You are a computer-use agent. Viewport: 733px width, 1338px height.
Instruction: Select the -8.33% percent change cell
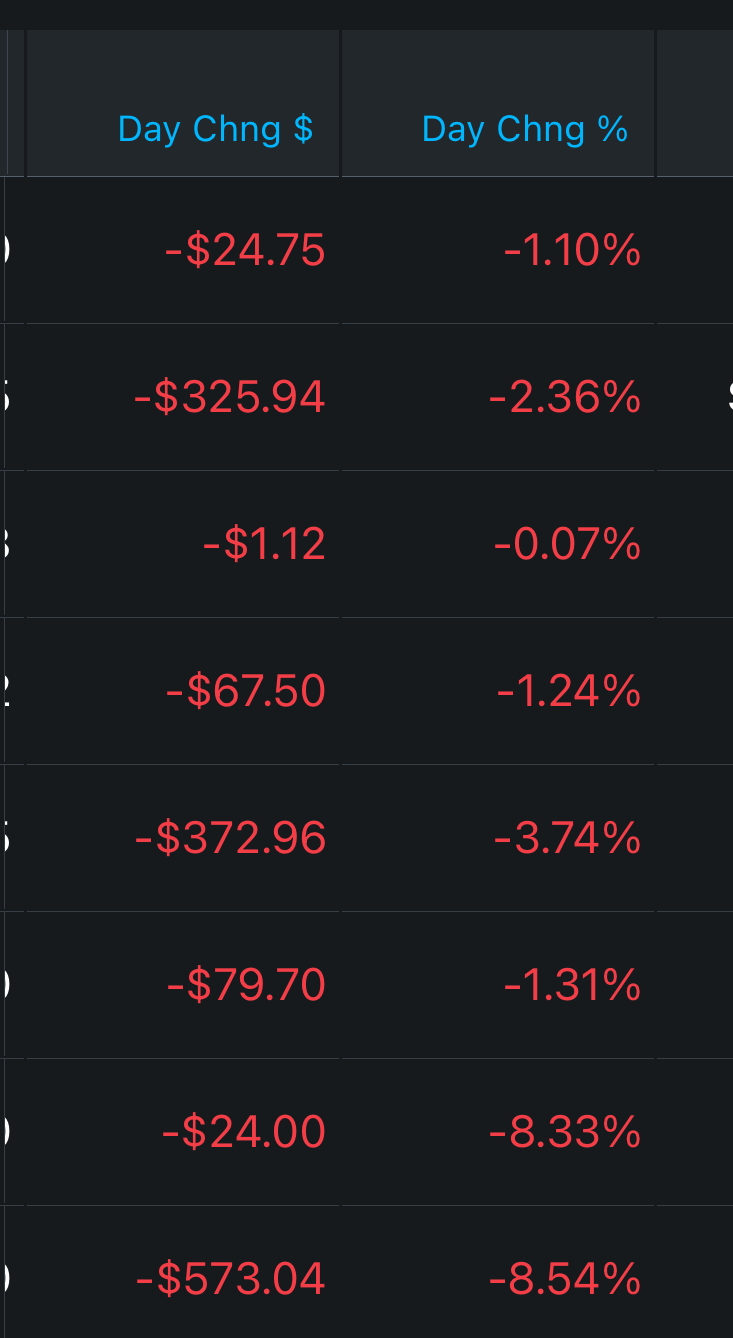565,1132
